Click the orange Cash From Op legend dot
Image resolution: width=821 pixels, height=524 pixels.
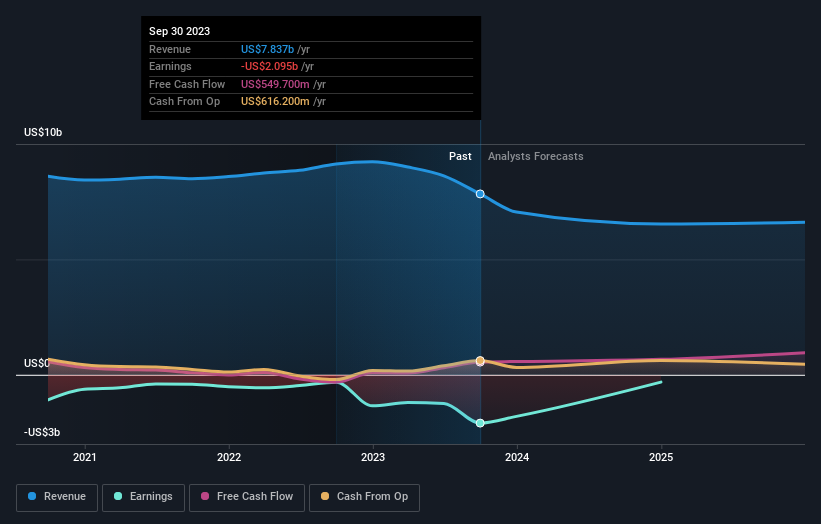click(x=325, y=496)
